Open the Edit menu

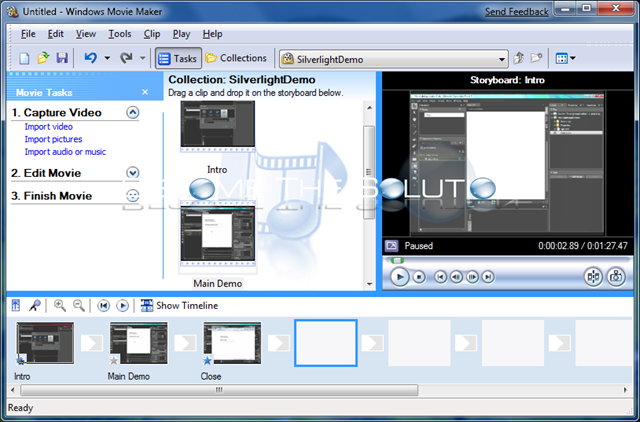[56, 34]
